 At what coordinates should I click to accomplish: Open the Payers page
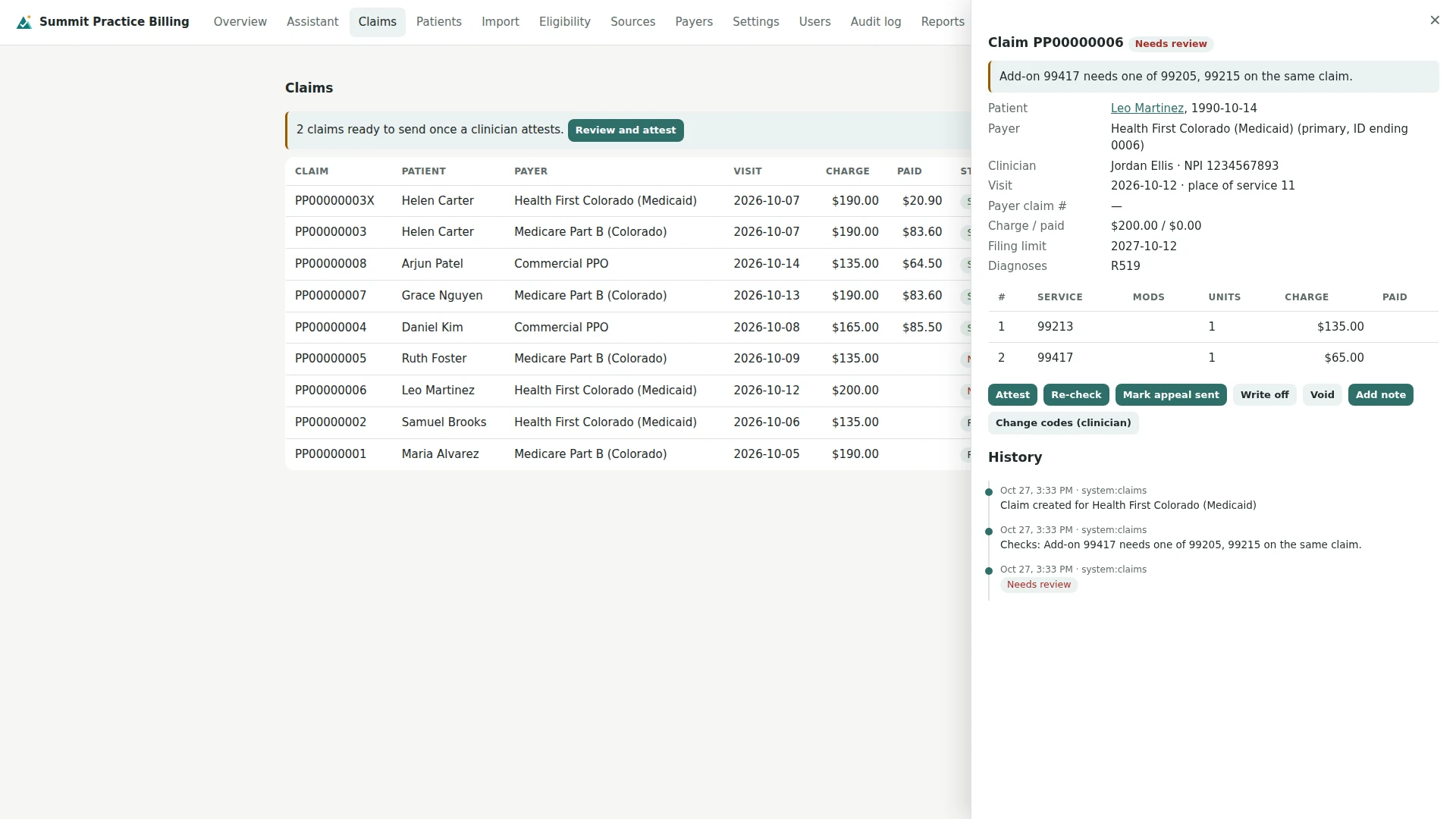pyautogui.click(x=694, y=22)
